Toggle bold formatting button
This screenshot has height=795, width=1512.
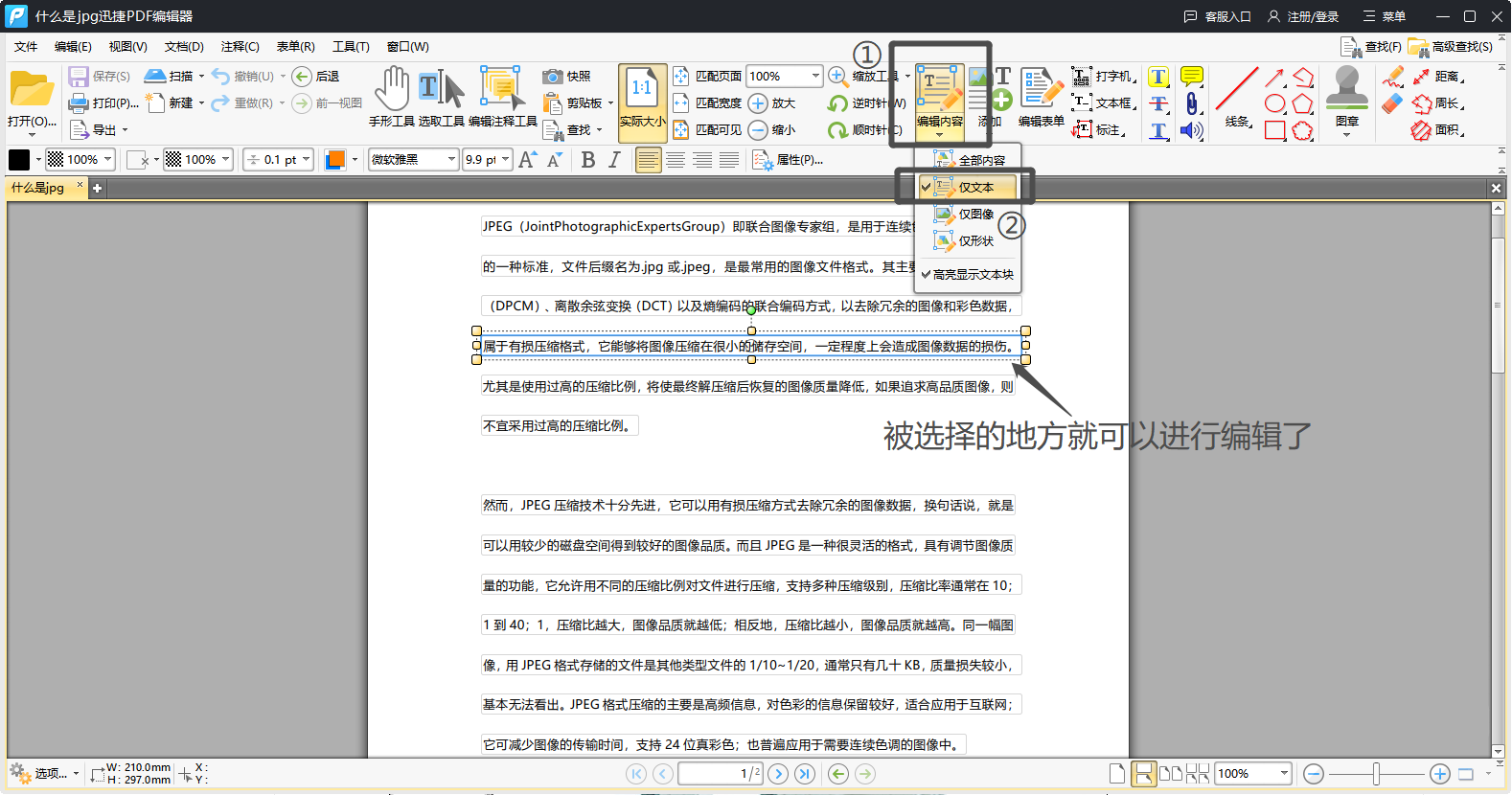click(588, 160)
